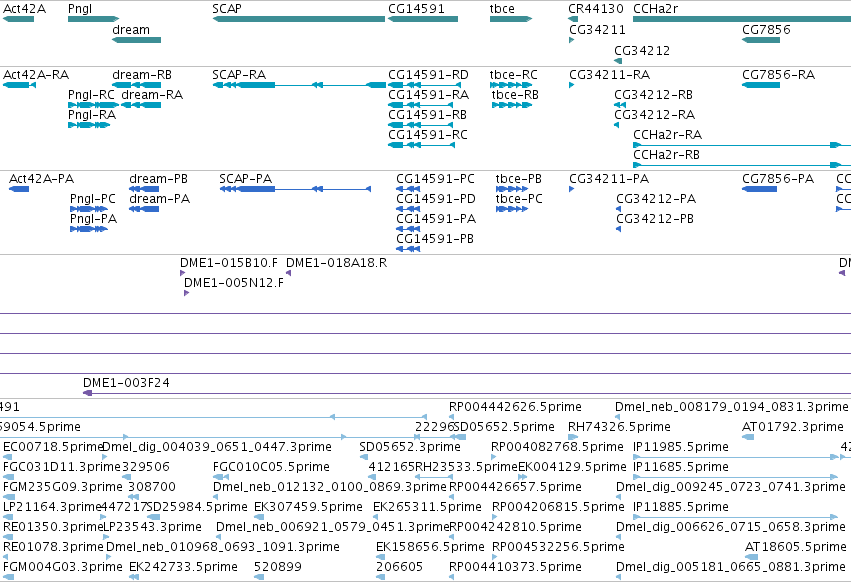The height and width of the screenshot is (582, 851).
Task: Click the tbce-RC transcript
Action: click(511, 85)
